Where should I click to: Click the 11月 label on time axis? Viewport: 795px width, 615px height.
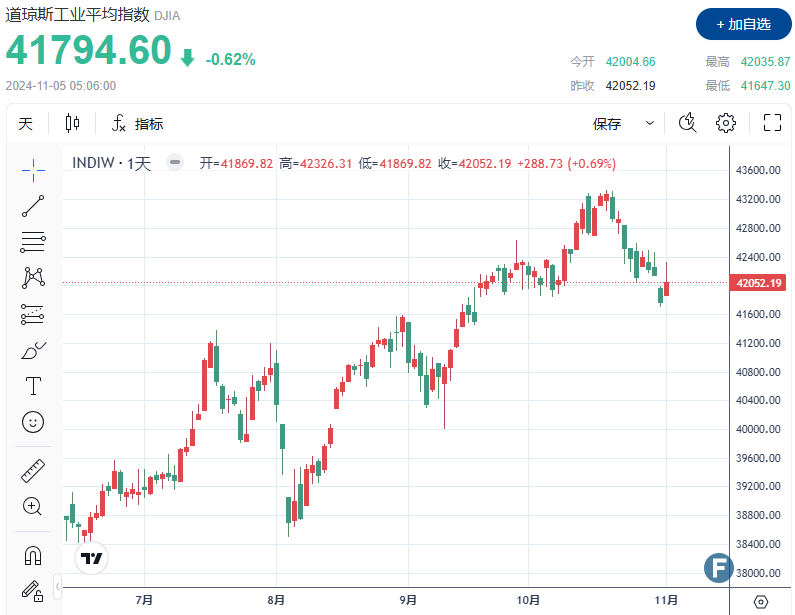(666, 600)
